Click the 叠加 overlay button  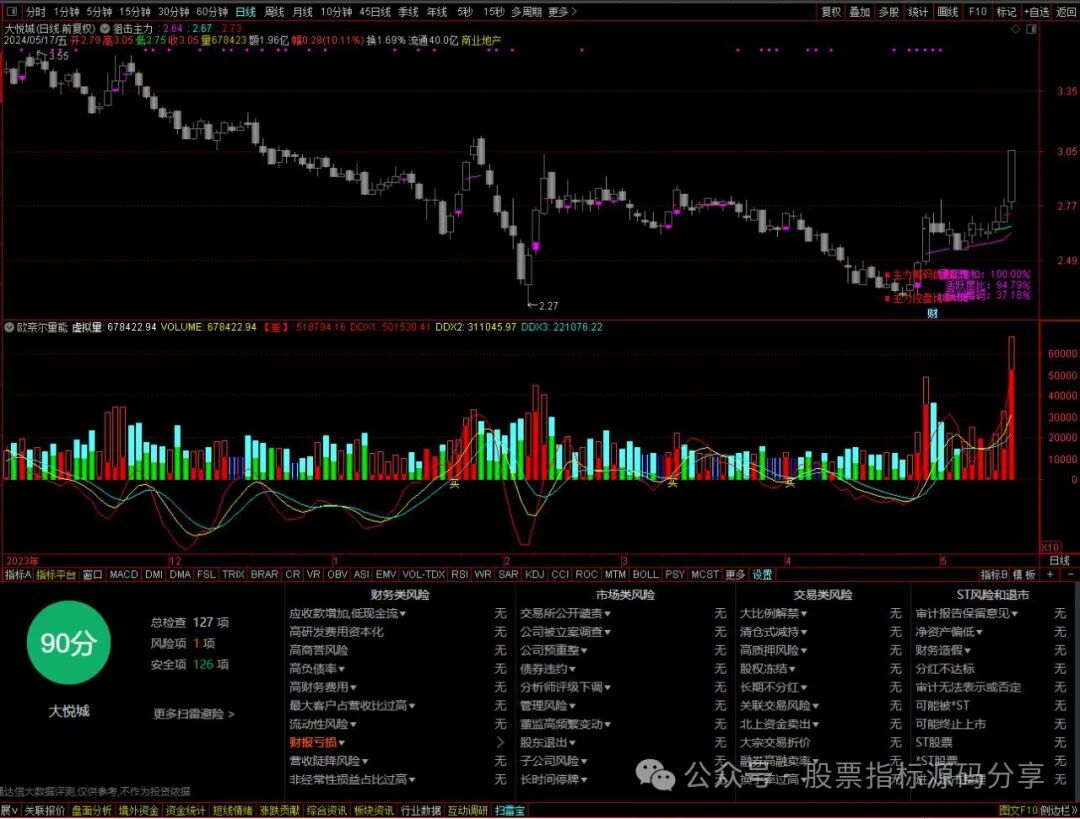pos(860,12)
